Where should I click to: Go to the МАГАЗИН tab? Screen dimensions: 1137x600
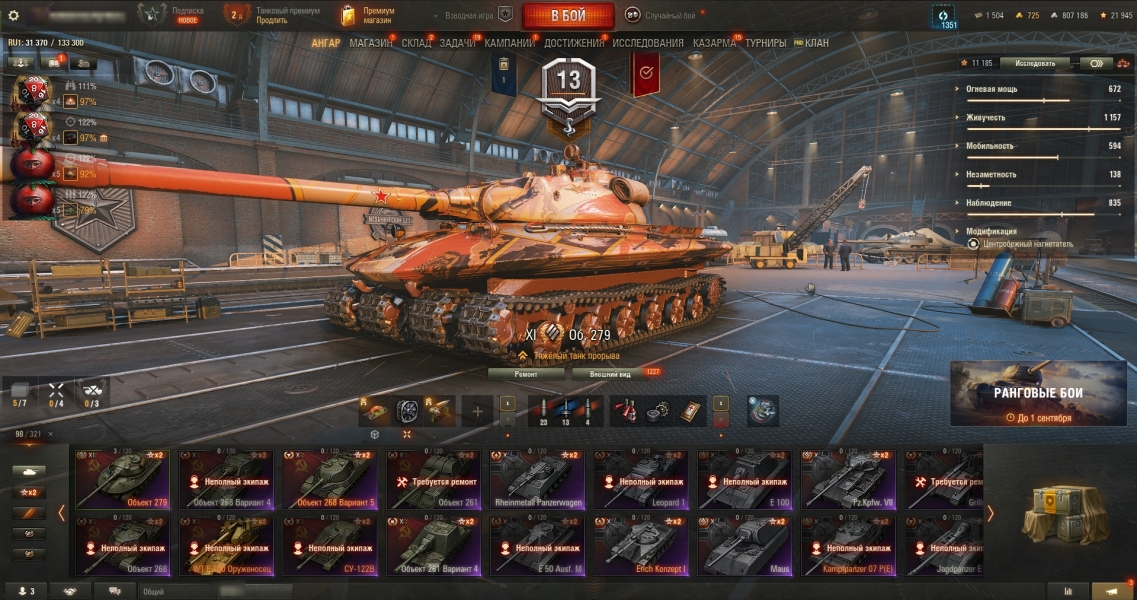[370, 44]
